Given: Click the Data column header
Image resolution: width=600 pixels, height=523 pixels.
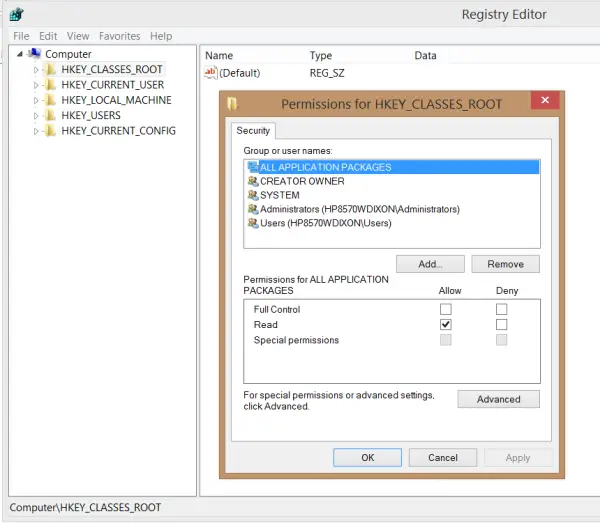Looking at the screenshot, I should (425, 55).
